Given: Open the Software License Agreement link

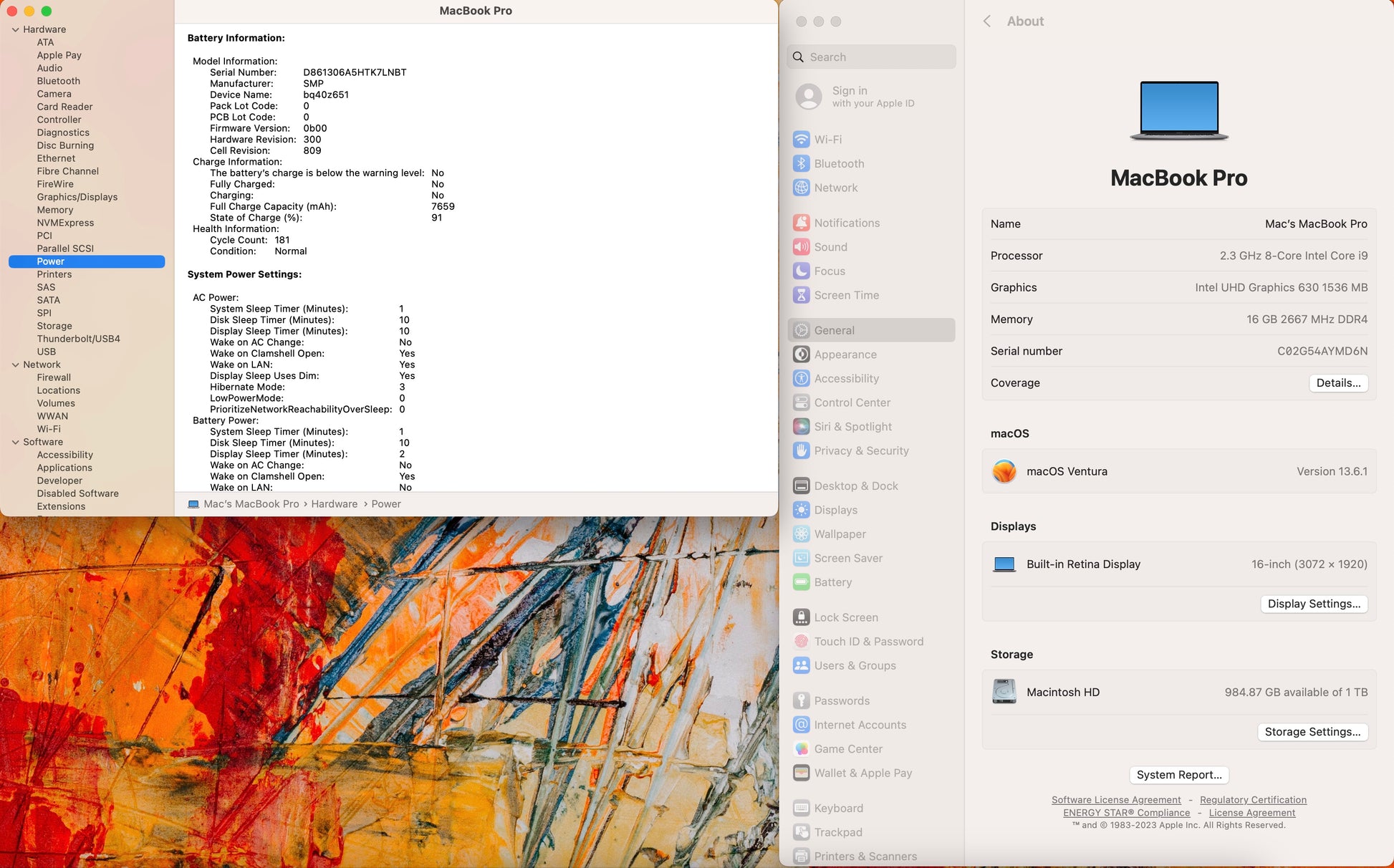Looking at the screenshot, I should click(1115, 800).
